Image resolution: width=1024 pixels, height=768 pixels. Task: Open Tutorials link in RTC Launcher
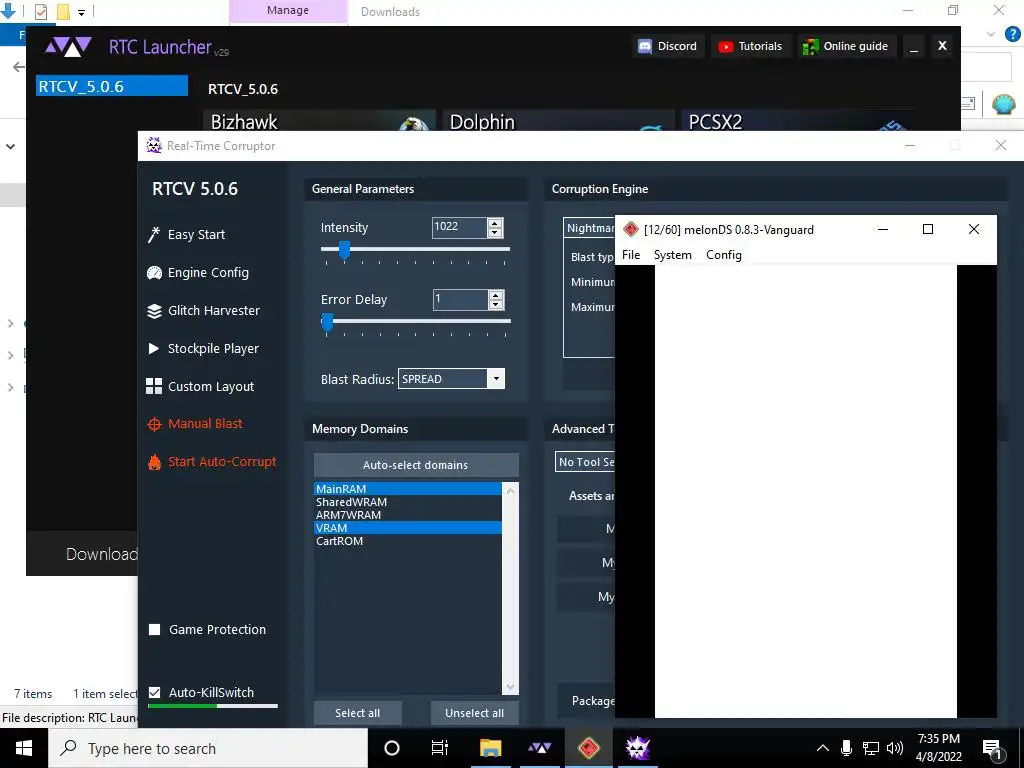[x=751, y=46]
